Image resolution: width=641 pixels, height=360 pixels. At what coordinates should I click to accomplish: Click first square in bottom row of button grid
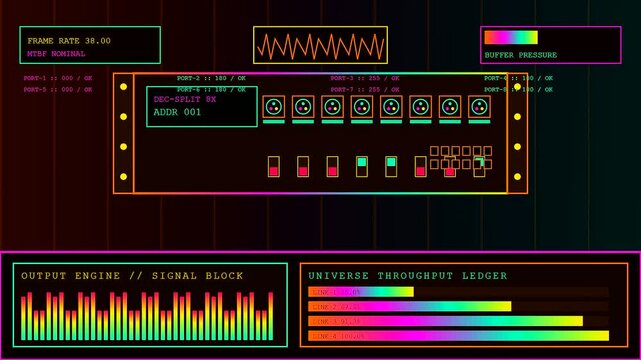tap(434, 164)
